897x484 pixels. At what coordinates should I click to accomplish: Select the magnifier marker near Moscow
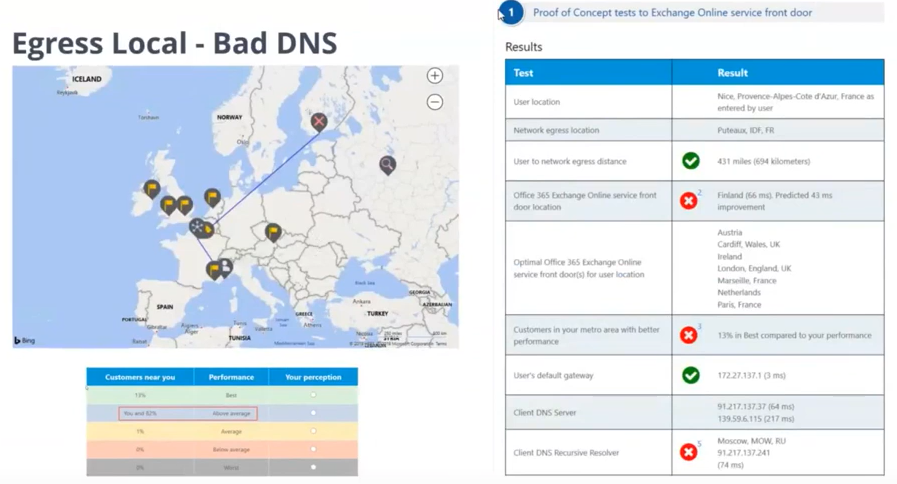[x=387, y=165]
